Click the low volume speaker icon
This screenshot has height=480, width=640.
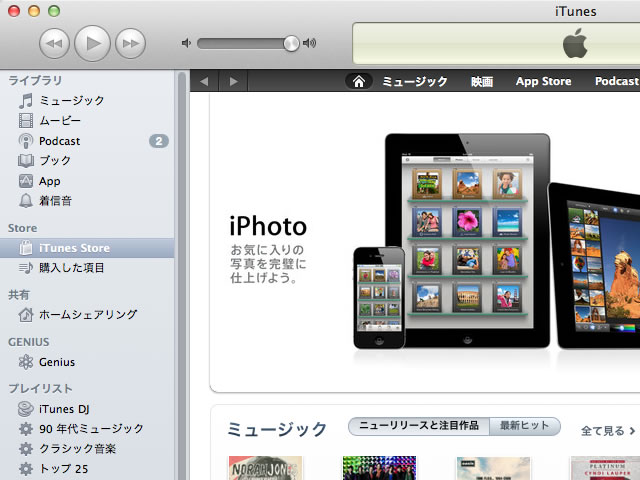click(x=186, y=43)
